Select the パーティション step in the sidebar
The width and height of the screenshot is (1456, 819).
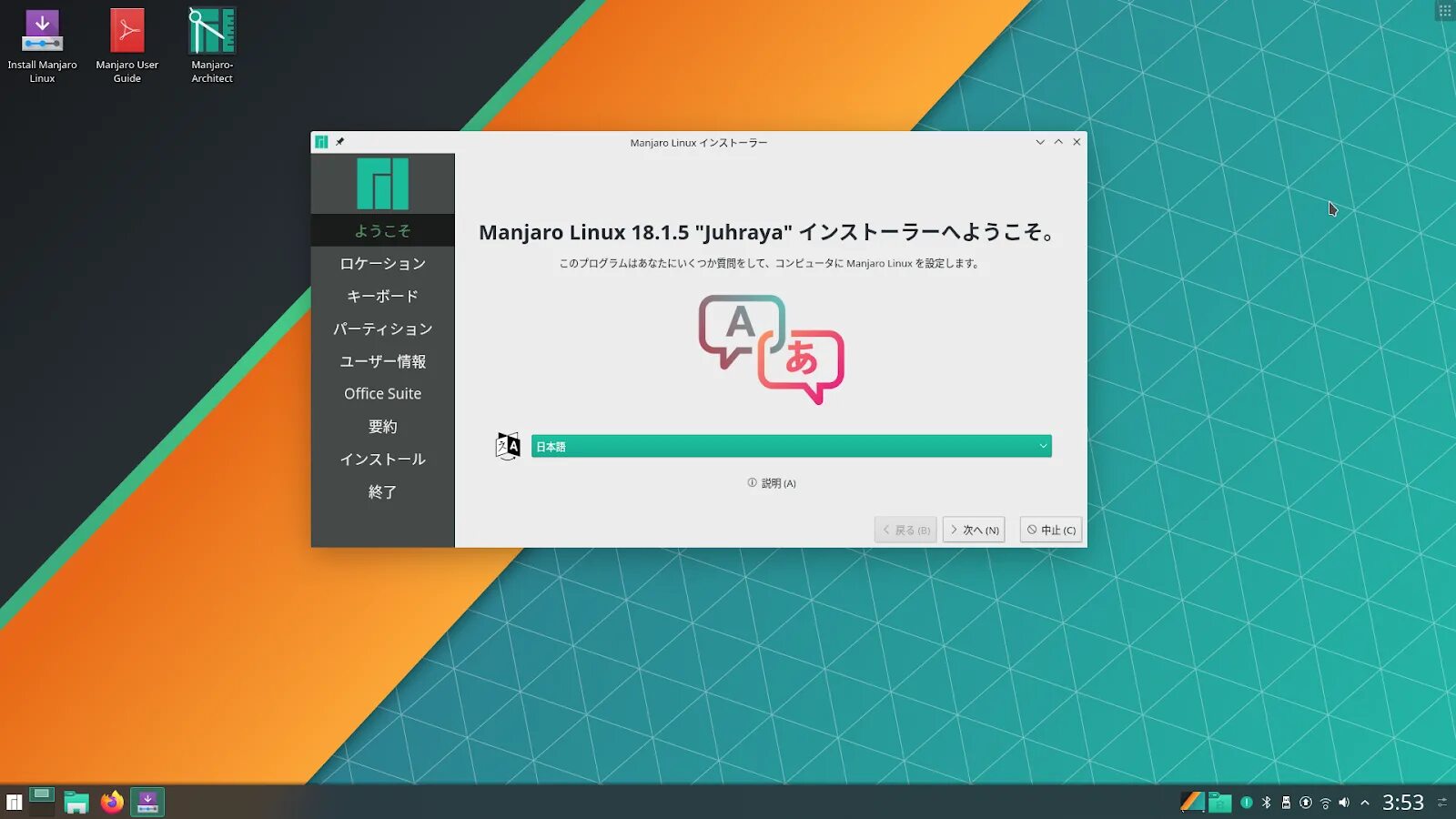382,329
